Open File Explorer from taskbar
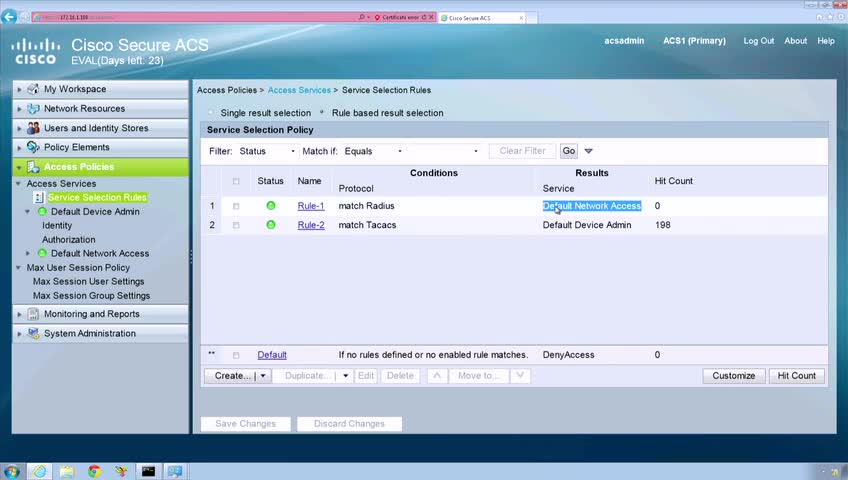The width and height of the screenshot is (848, 480). [x=67, y=471]
